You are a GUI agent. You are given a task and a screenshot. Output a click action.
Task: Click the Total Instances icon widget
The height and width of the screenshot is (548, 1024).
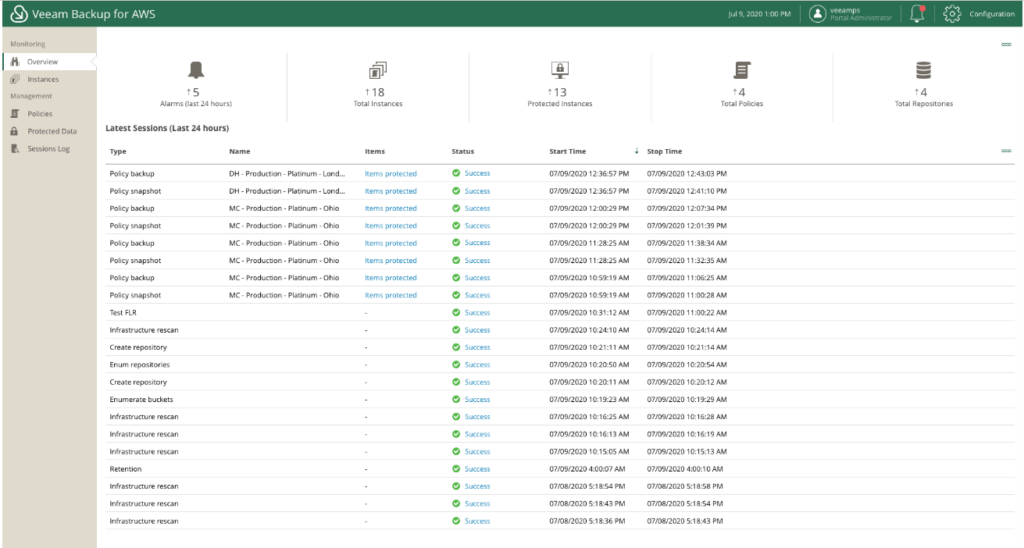[x=378, y=69]
